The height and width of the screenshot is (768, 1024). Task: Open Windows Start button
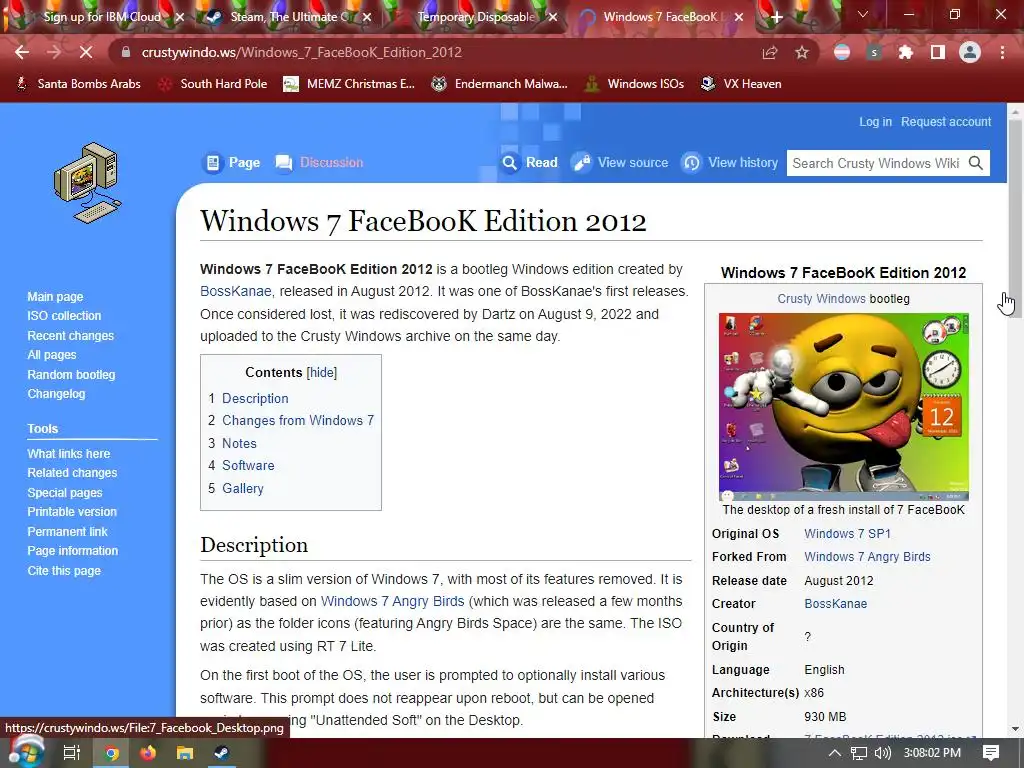26,752
